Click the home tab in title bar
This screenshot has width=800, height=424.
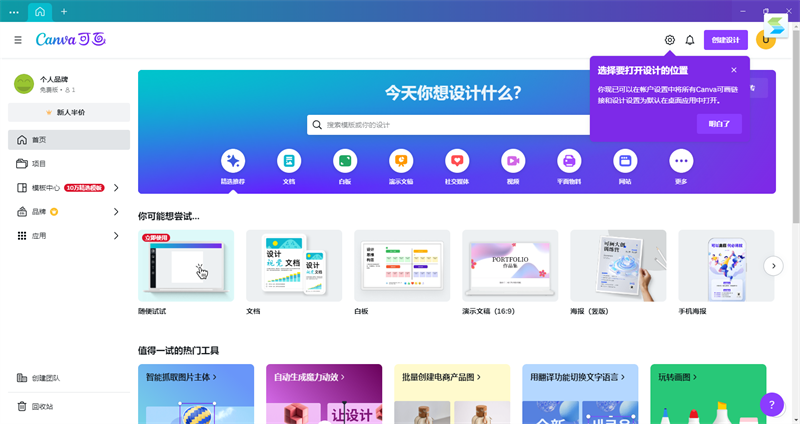pos(40,12)
